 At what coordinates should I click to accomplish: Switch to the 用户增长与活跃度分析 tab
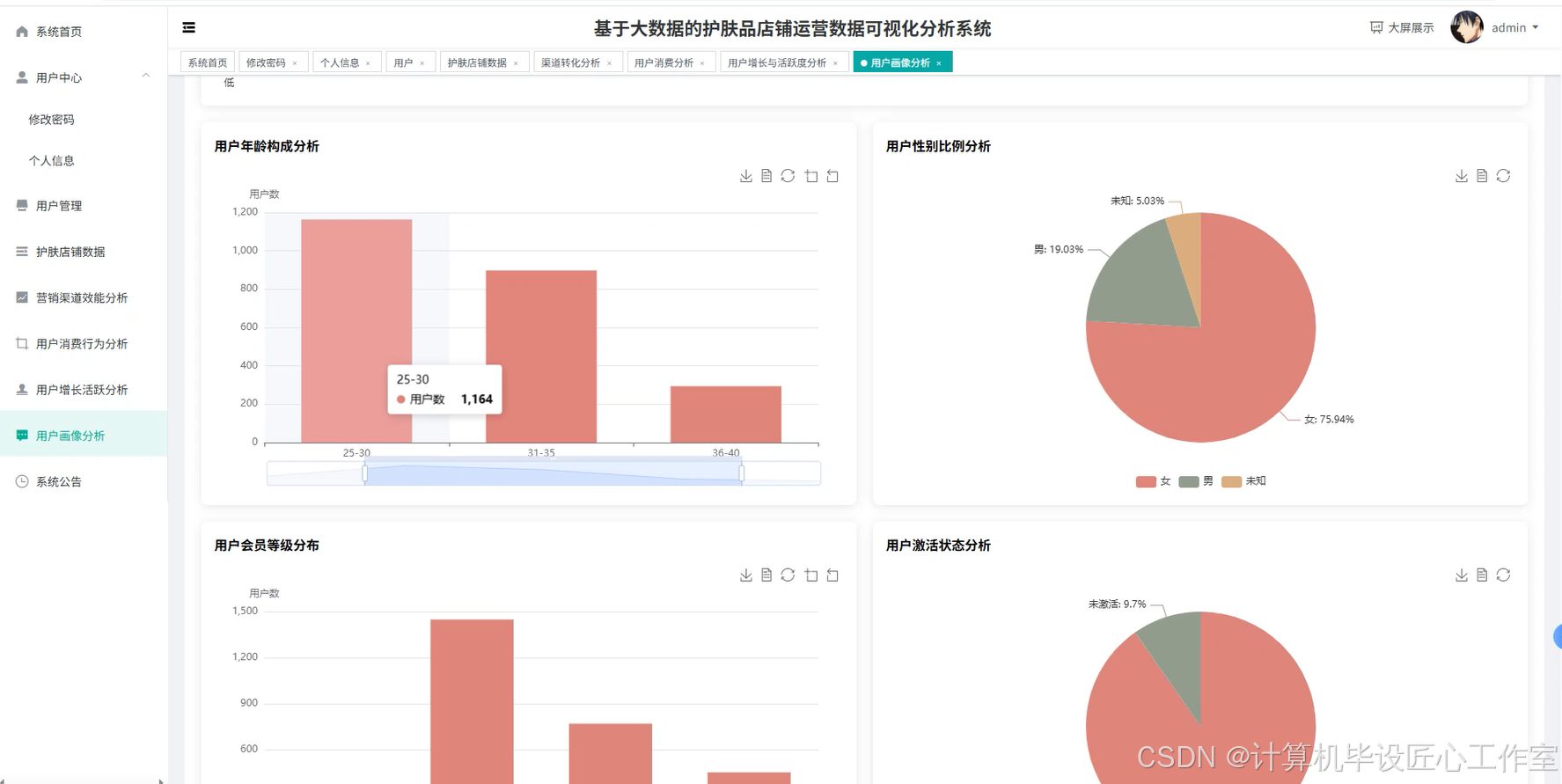coord(777,62)
